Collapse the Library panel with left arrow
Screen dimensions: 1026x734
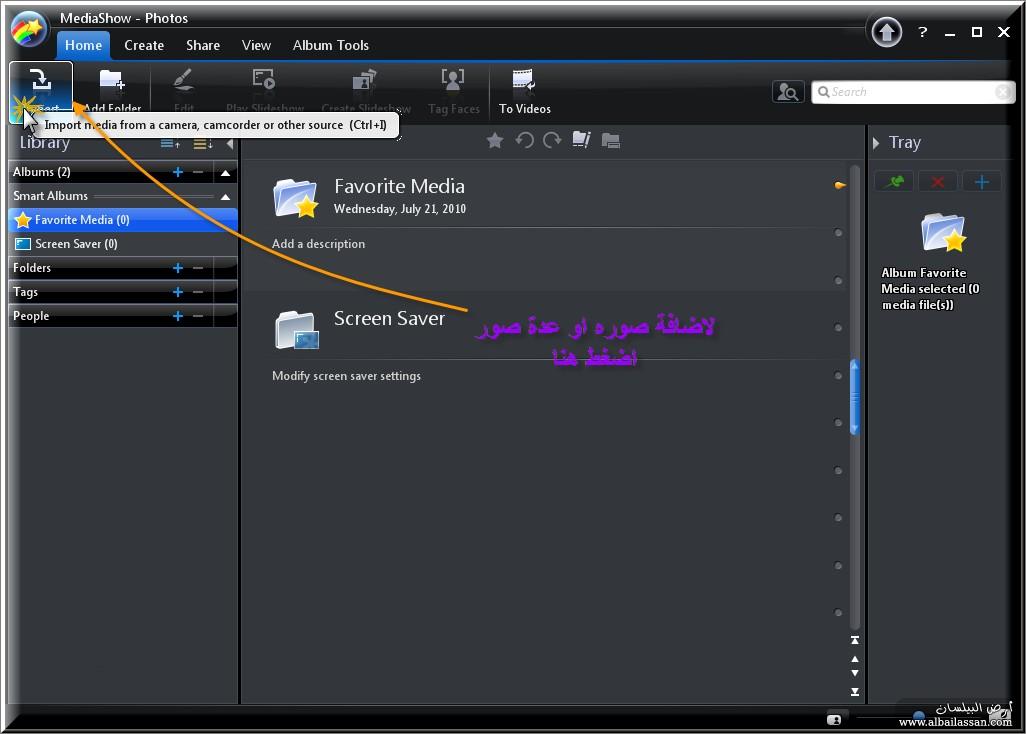point(230,143)
